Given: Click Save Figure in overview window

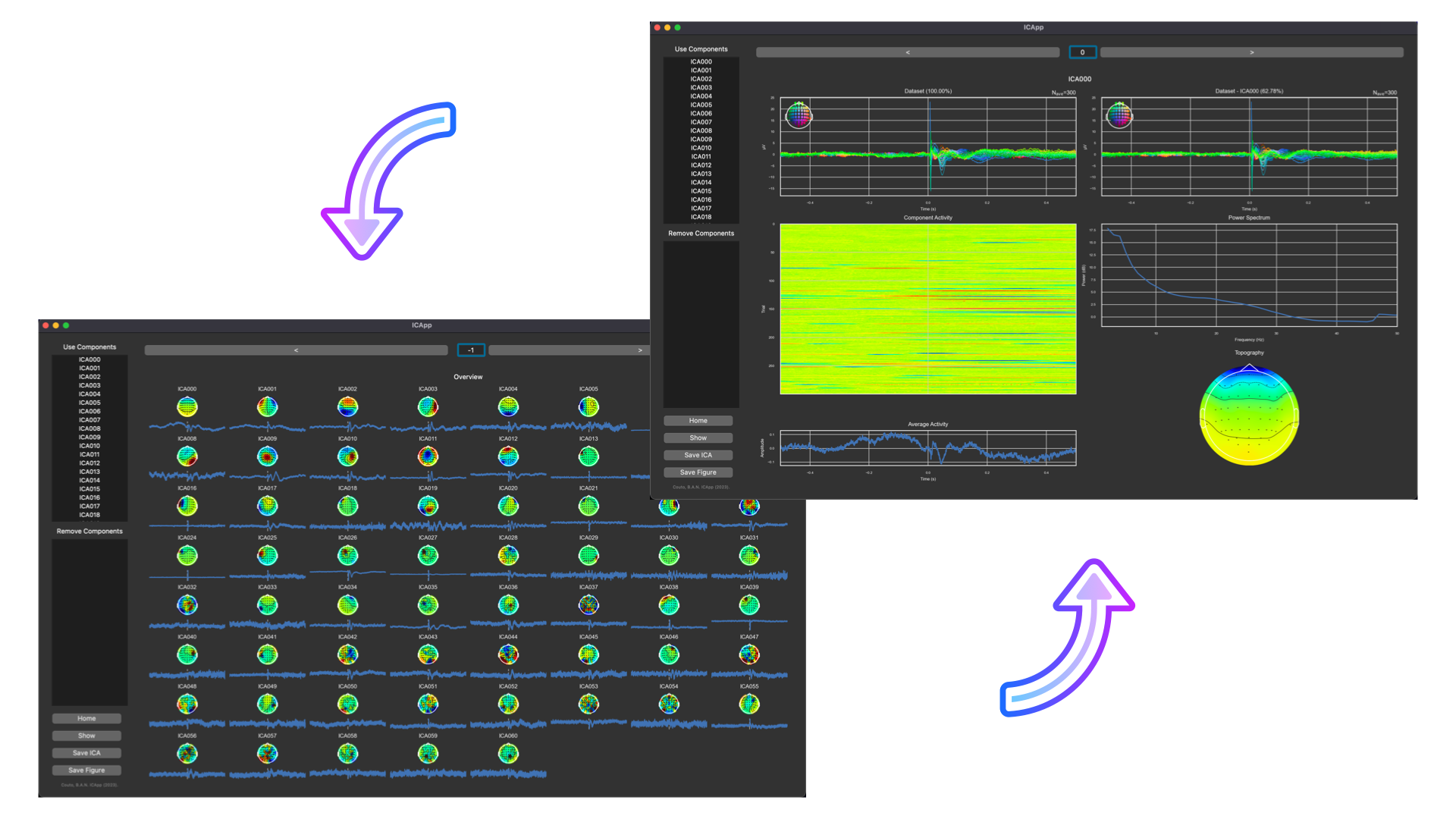Looking at the screenshot, I should pos(86,770).
